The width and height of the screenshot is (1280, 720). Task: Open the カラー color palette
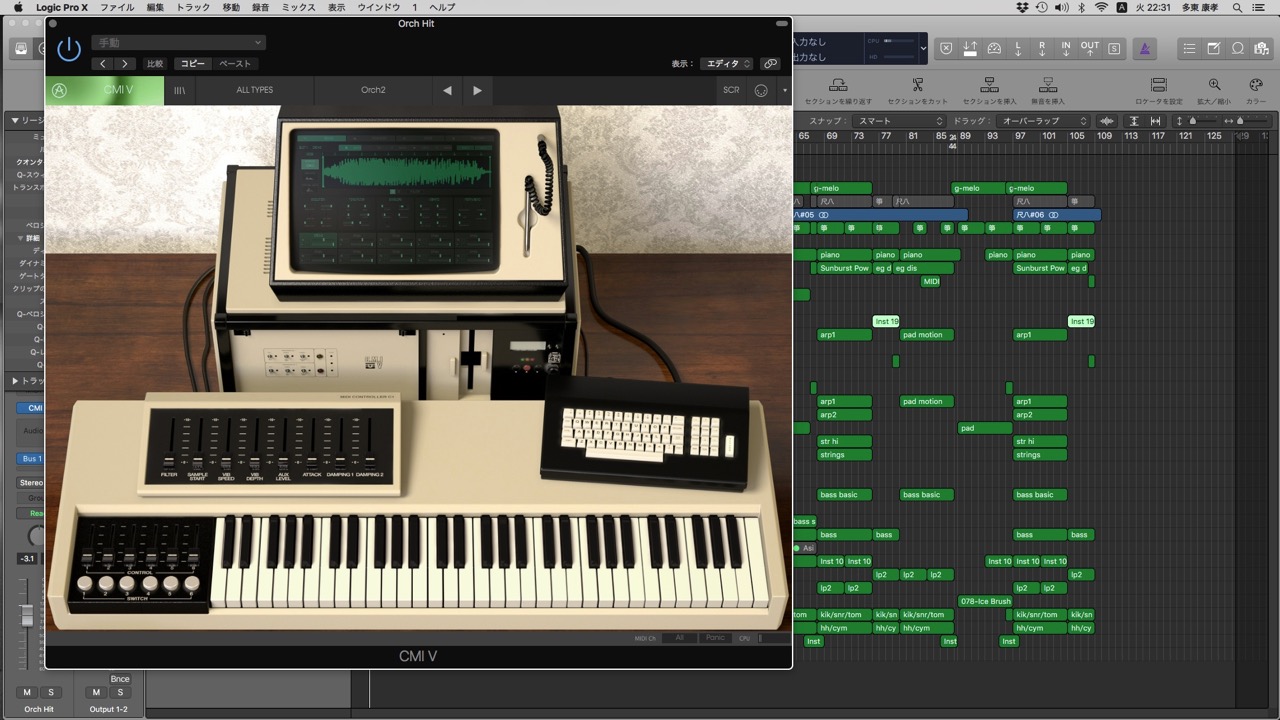(1256, 91)
